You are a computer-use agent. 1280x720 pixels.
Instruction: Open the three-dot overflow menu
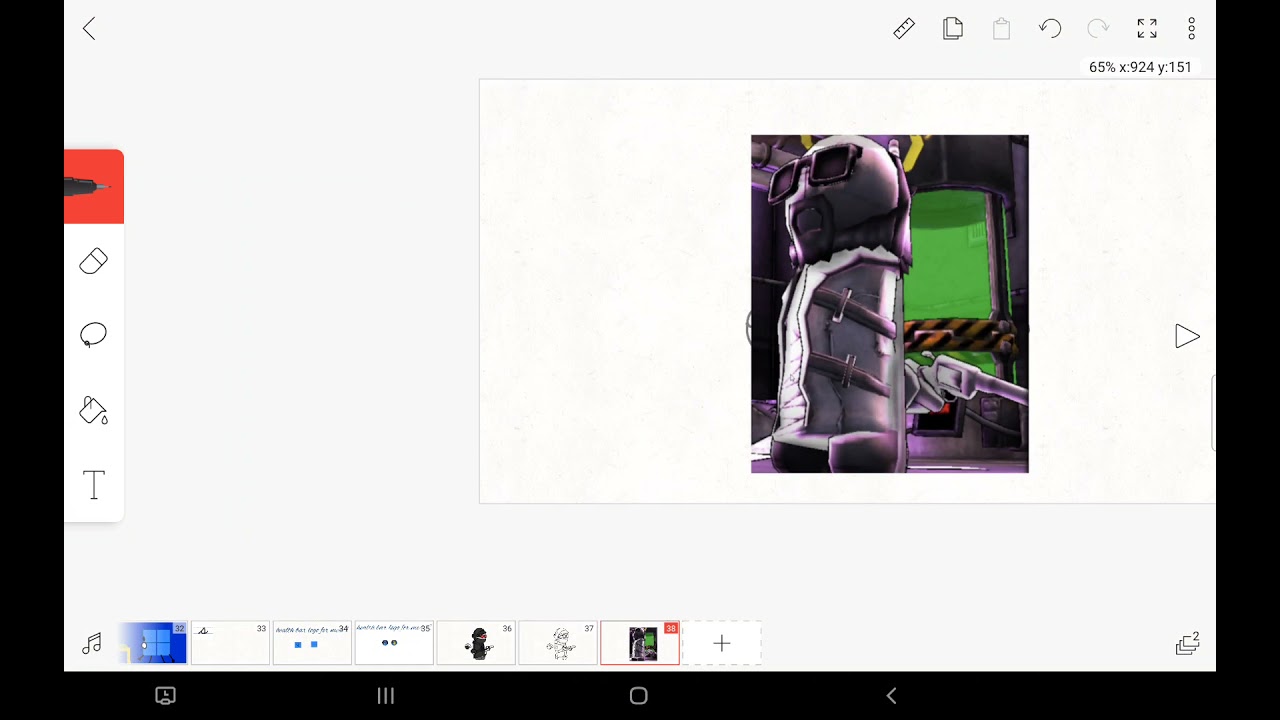(1191, 29)
